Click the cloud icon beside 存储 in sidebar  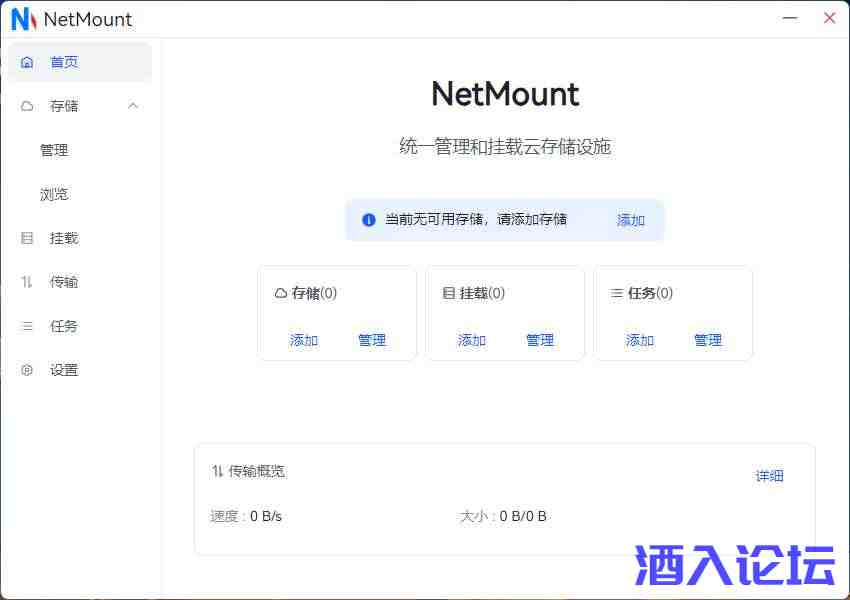[x=27, y=106]
